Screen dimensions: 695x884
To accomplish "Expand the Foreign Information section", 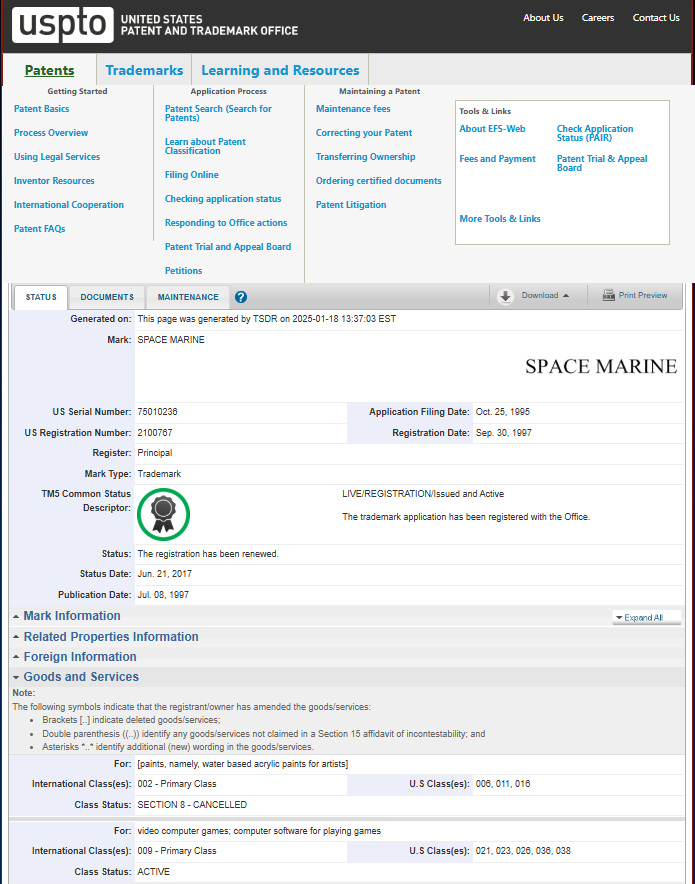I will tap(79, 657).
